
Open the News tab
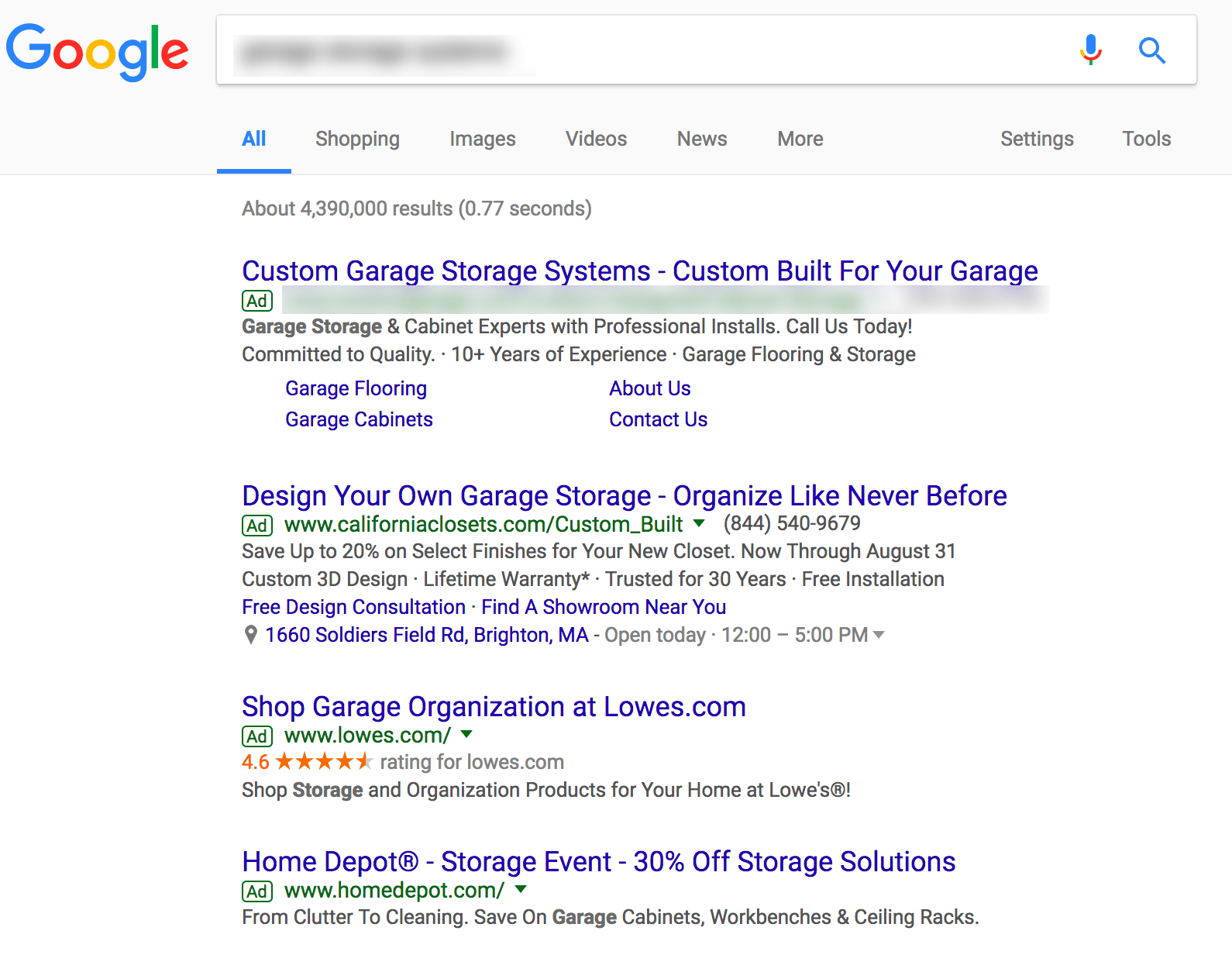702,139
